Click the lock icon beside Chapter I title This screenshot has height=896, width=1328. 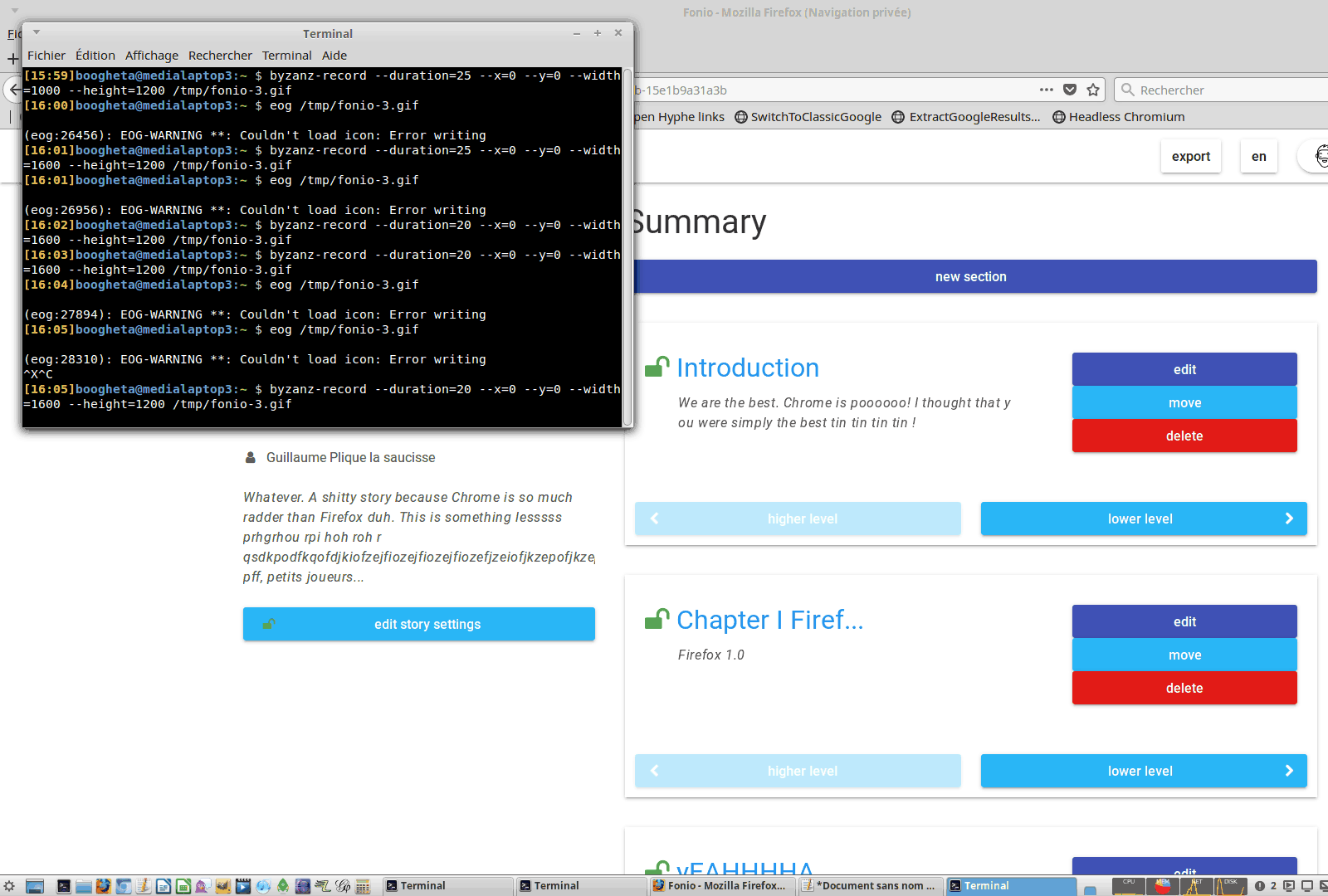657,619
